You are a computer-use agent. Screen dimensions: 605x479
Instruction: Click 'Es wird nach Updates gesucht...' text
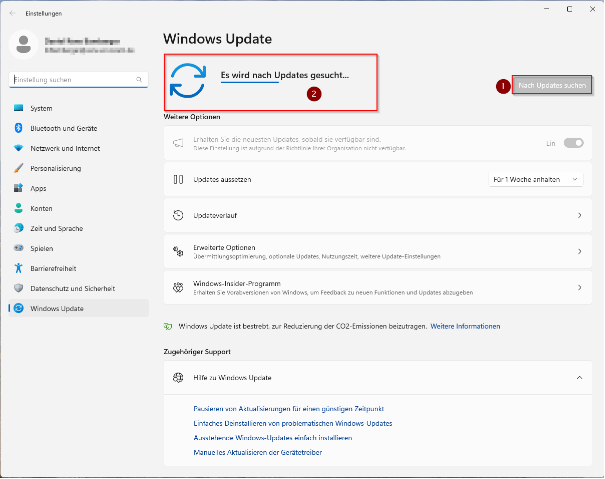[x=285, y=75]
